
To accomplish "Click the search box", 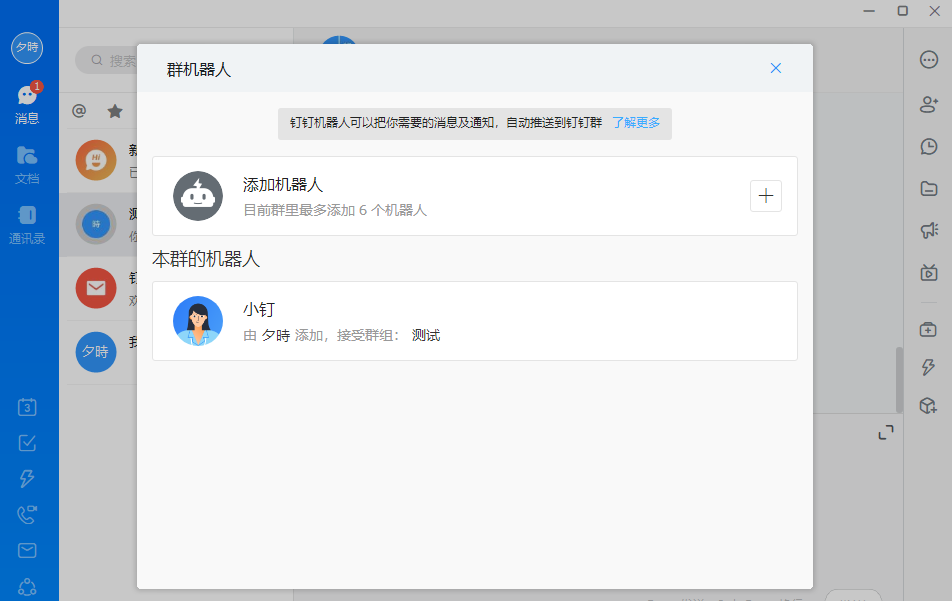I will (x=106, y=60).
